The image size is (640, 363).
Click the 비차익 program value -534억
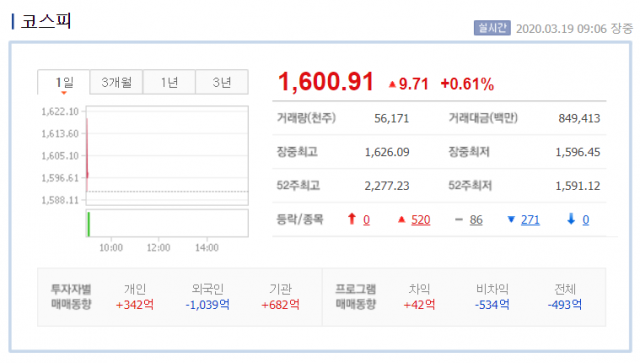tap(492, 305)
